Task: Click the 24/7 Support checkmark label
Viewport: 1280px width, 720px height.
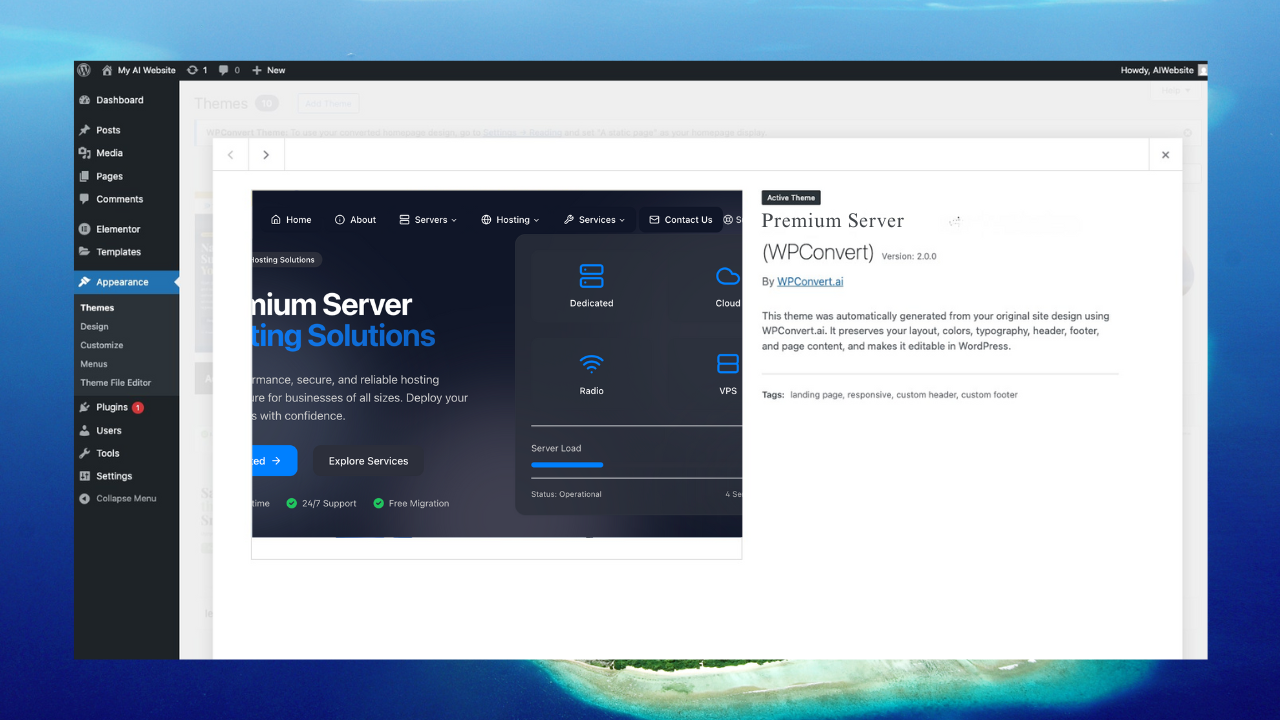Action: 321,504
